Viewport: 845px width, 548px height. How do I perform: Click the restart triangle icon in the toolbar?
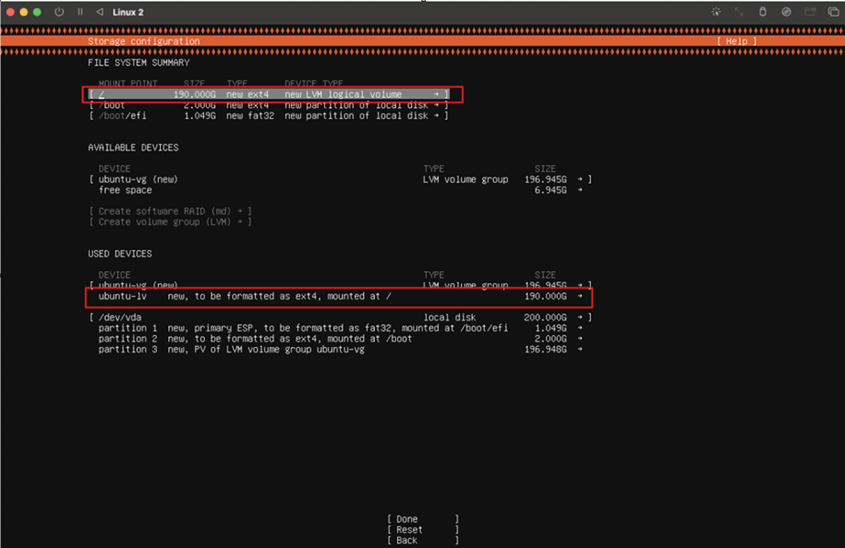100,12
